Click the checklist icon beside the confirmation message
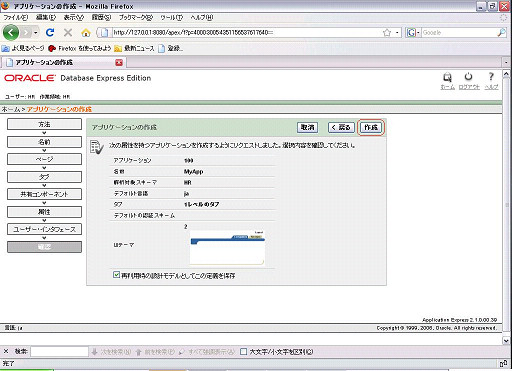The height and width of the screenshot is (371, 512). coord(97,147)
